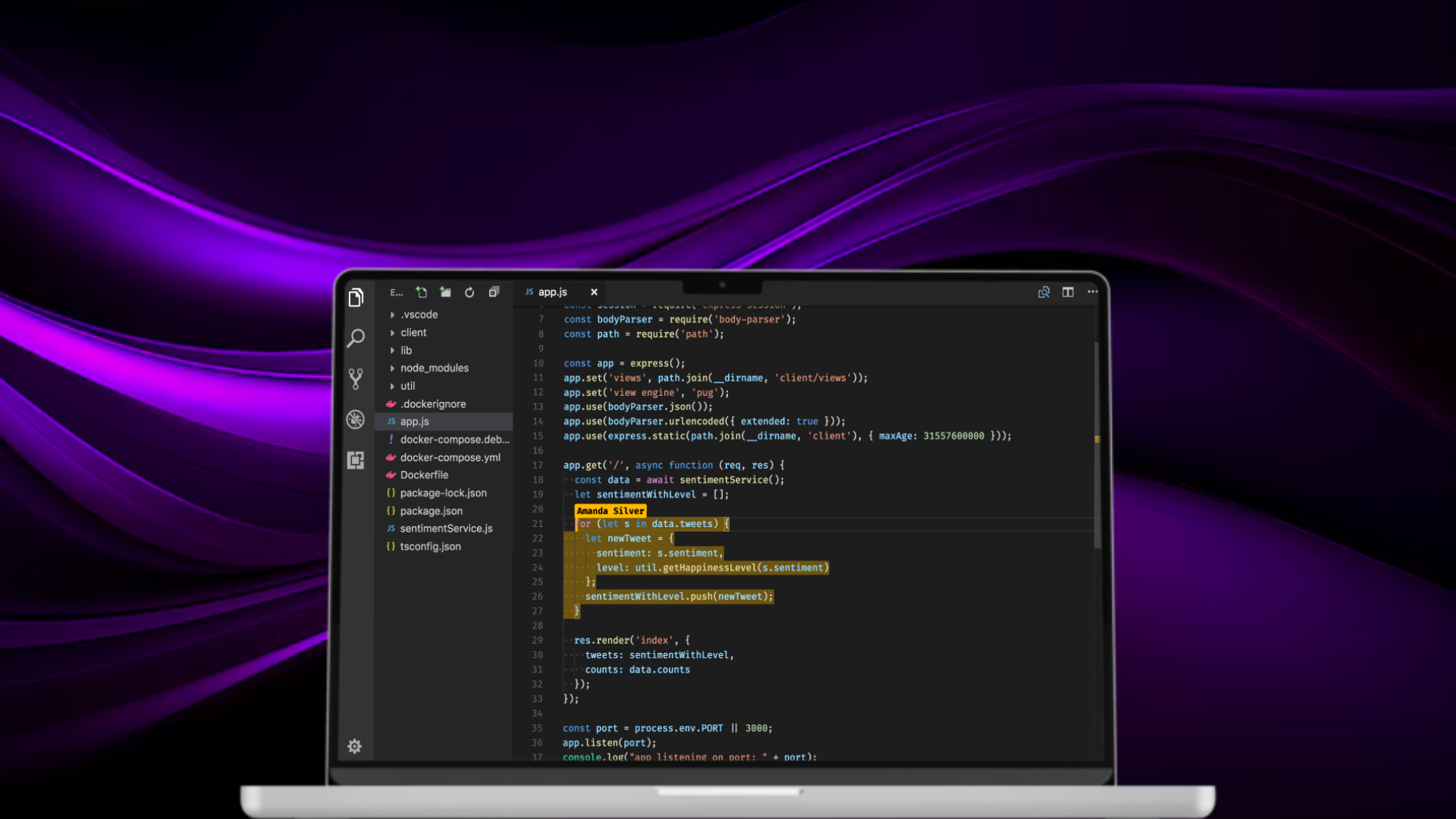Click the New File icon
Image resolution: width=1456 pixels, height=819 pixels.
pos(422,292)
